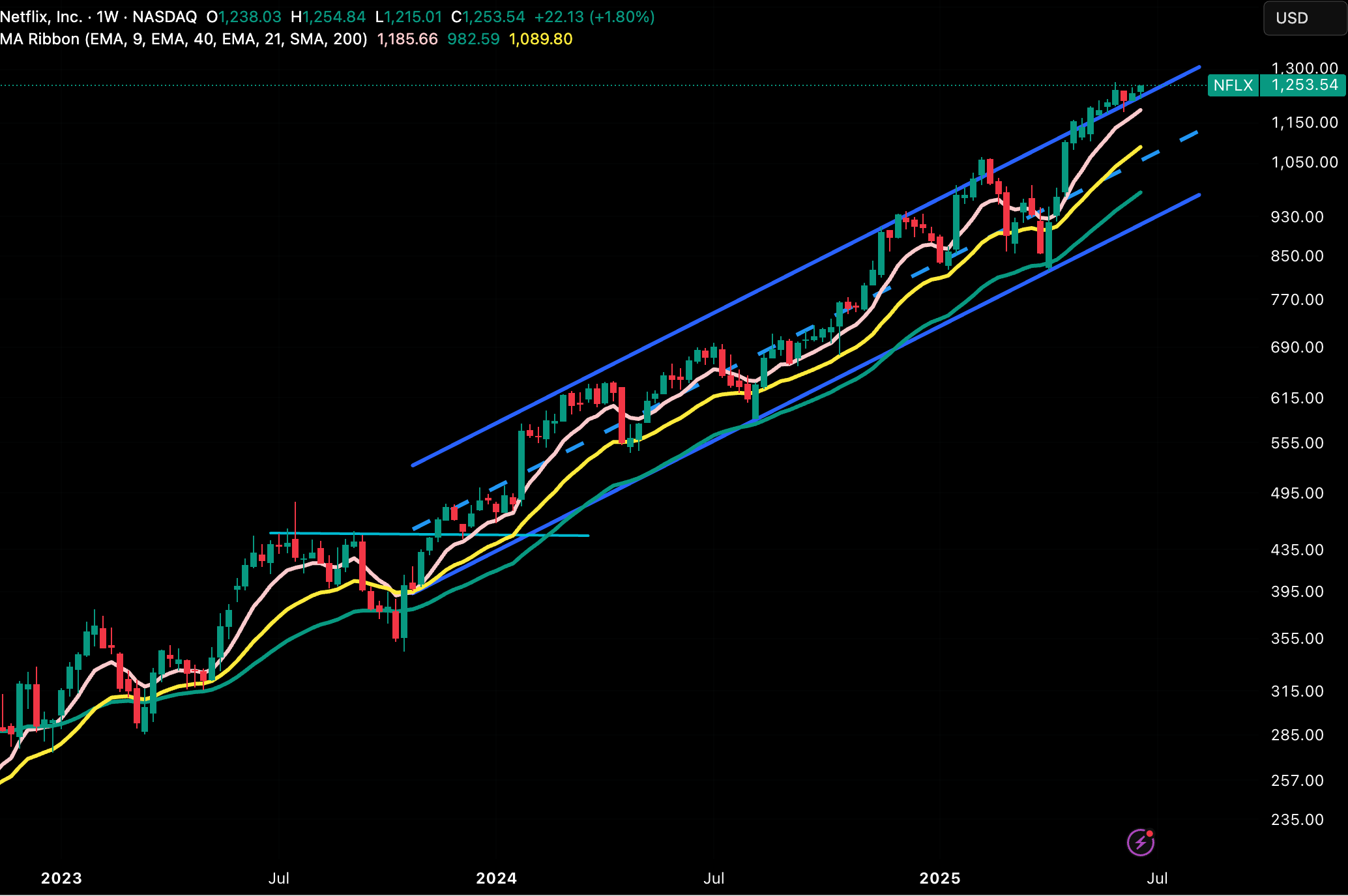The width and height of the screenshot is (1348, 896).
Task: Click the purple lightning bolt replay icon
Action: [x=1141, y=842]
